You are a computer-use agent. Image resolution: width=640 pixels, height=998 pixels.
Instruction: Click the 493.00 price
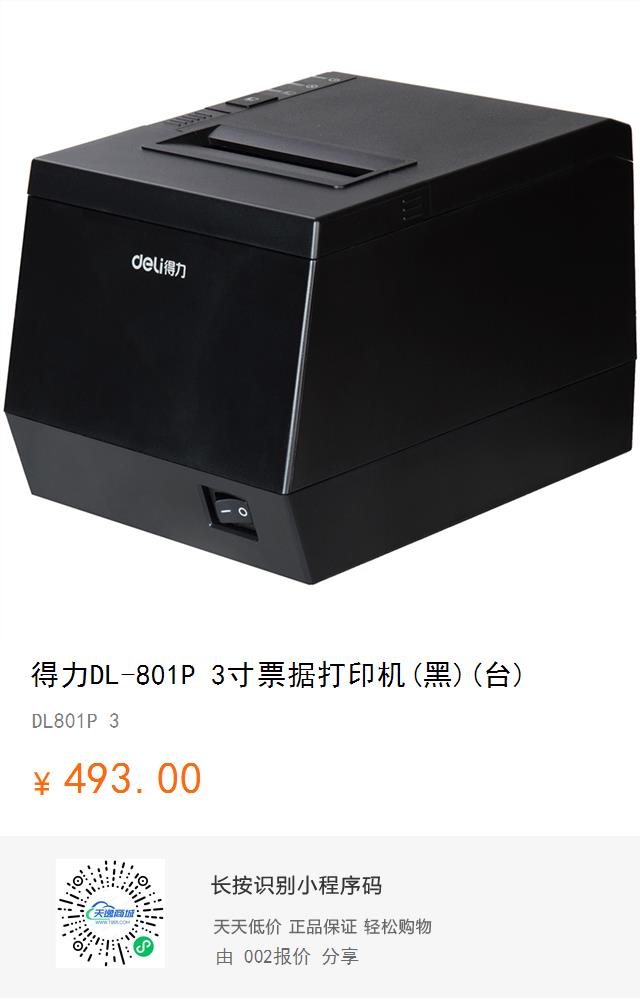tap(132, 778)
